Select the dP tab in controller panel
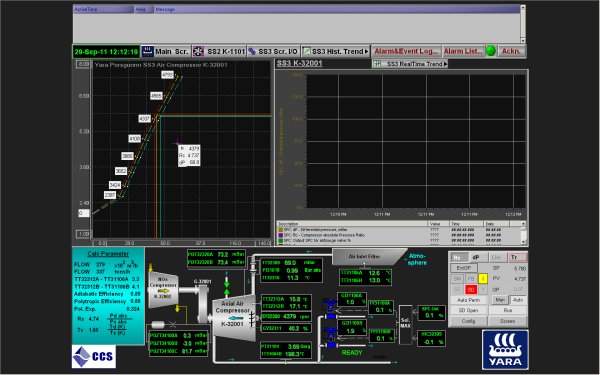 (x=476, y=257)
